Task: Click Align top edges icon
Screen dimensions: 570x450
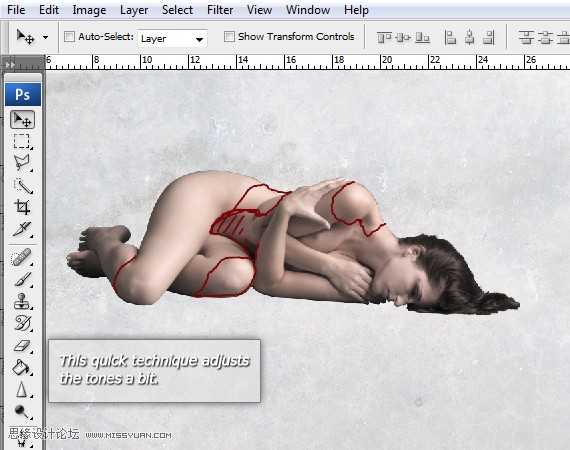Action: click(x=384, y=37)
